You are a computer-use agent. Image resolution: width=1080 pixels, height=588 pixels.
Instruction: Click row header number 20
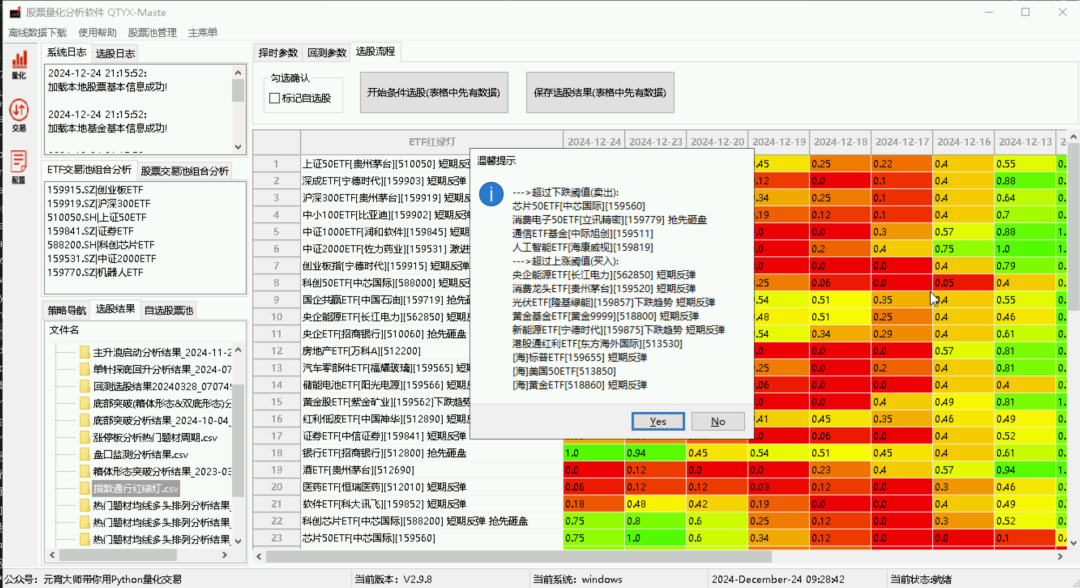(x=276, y=487)
